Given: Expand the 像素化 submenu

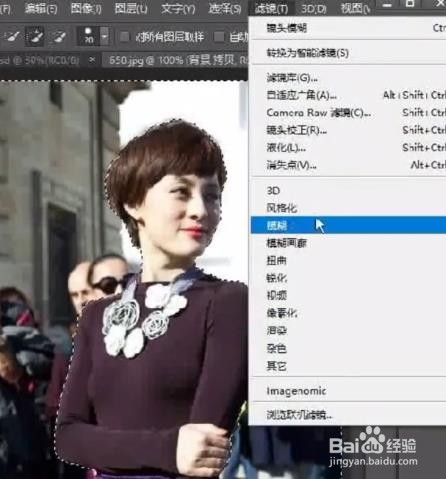Looking at the screenshot, I should pyautogui.click(x=348, y=313).
